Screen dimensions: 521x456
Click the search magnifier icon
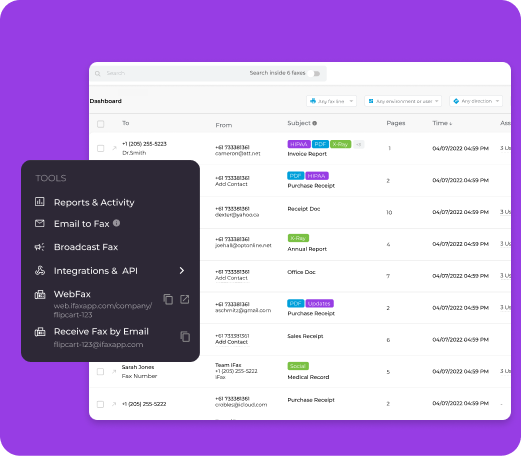[98, 74]
